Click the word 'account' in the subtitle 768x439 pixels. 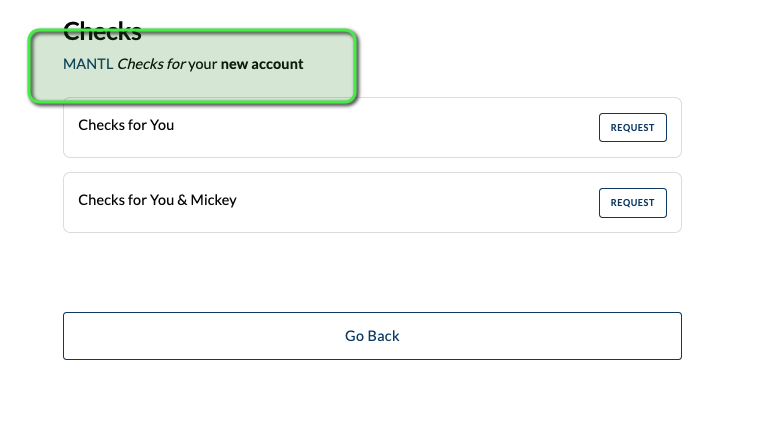point(277,65)
